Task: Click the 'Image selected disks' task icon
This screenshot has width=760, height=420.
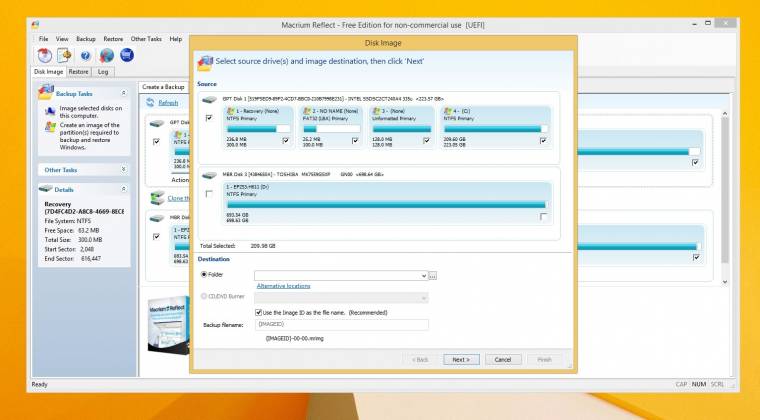Action: tap(50, 111)
